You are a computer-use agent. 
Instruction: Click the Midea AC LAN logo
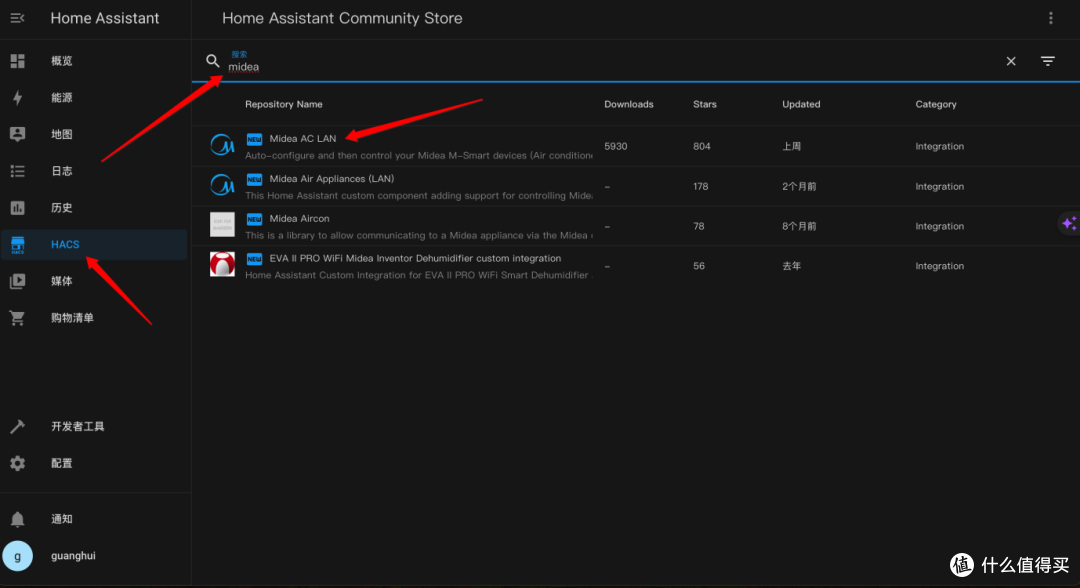coord(222,145)
